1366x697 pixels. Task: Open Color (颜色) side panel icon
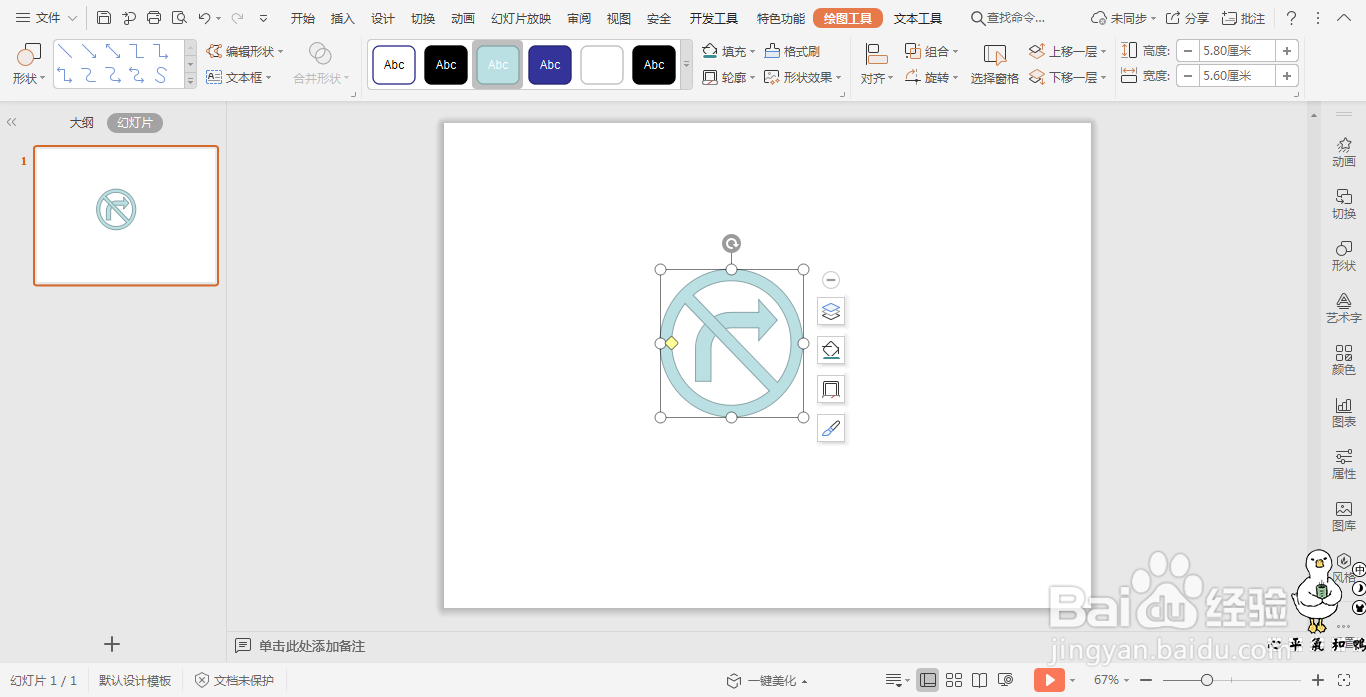coord(1344,360)
